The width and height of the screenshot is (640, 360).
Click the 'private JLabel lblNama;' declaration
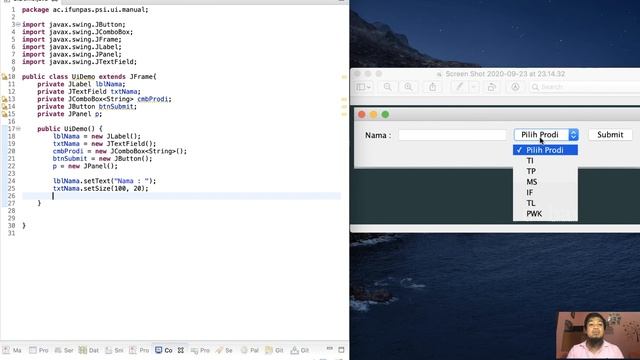pyautogui.click(x=81, y=84)
